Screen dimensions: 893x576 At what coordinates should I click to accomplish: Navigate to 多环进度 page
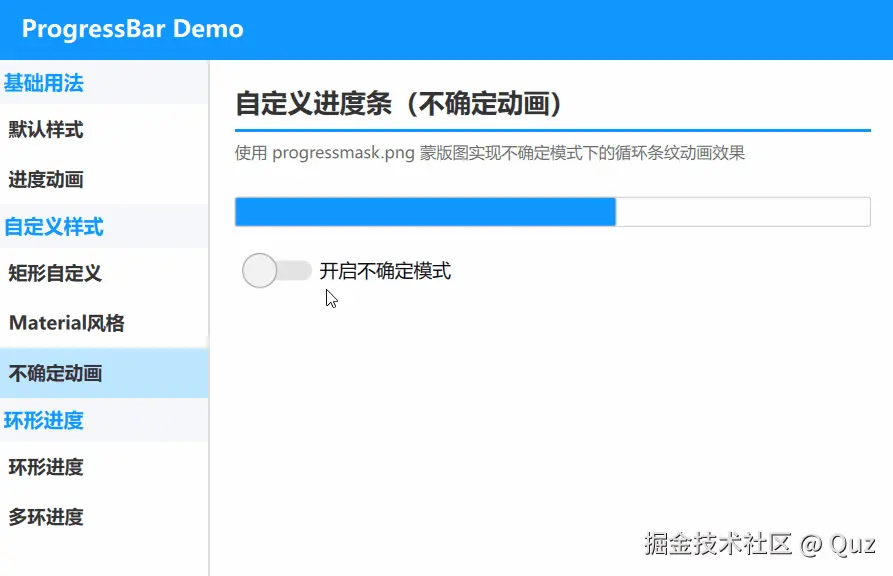coord(104,517)
